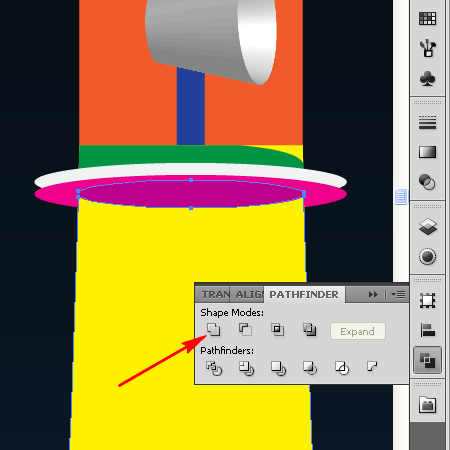
Task: Open the Swatches panel from the dock
Action: coord(427,19)
